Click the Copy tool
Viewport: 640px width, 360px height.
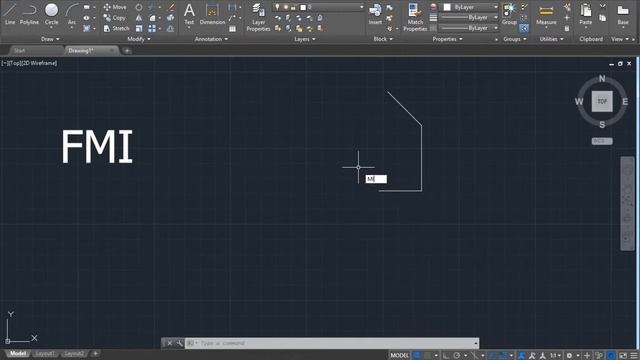pyautogui.click(x=115, y=18)
